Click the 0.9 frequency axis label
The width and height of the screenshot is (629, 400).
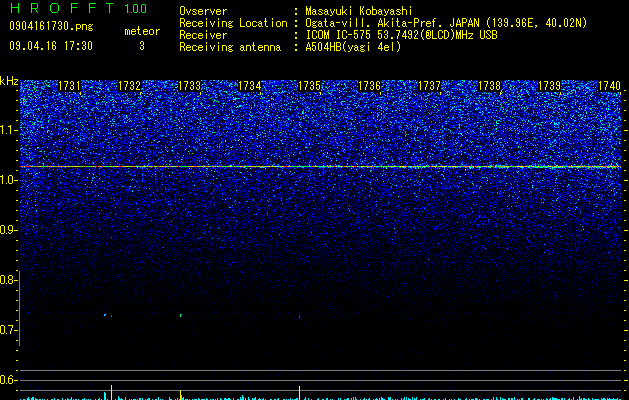(x=8, y=230)
